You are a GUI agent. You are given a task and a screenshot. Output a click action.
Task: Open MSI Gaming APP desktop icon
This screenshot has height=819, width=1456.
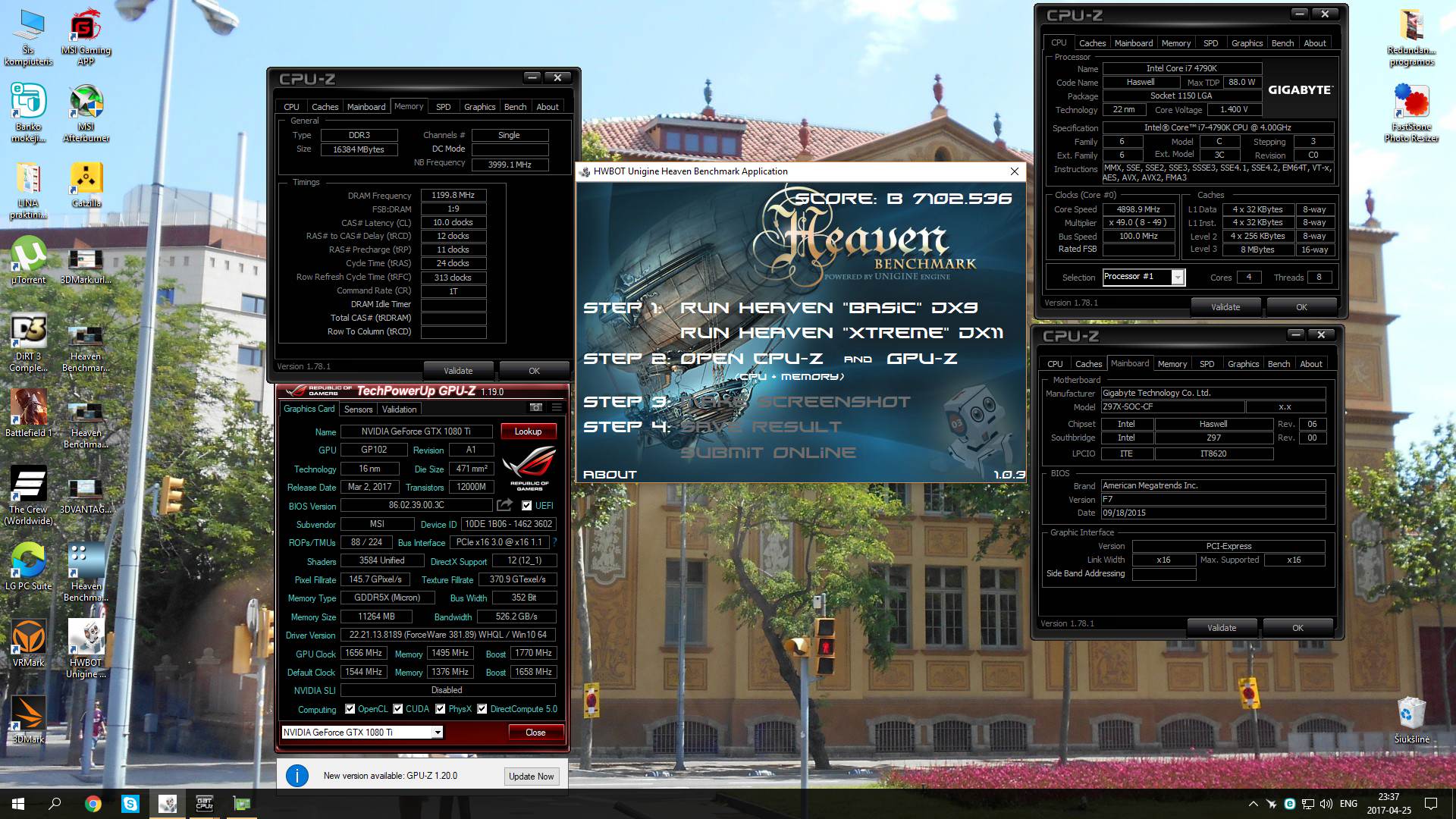point(86,38)
